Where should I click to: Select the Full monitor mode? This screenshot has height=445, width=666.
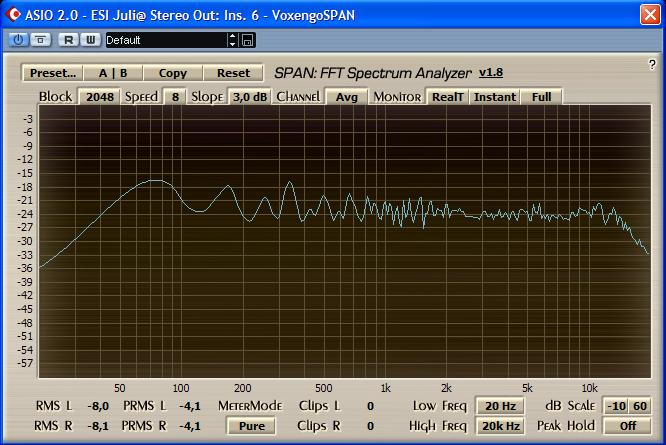(542, 97)
